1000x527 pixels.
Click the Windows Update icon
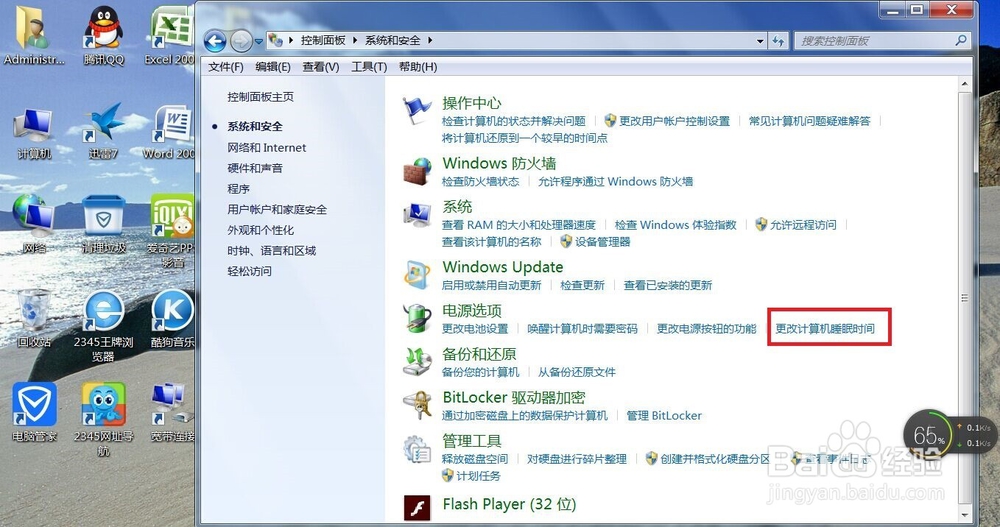tap(418, 274)
